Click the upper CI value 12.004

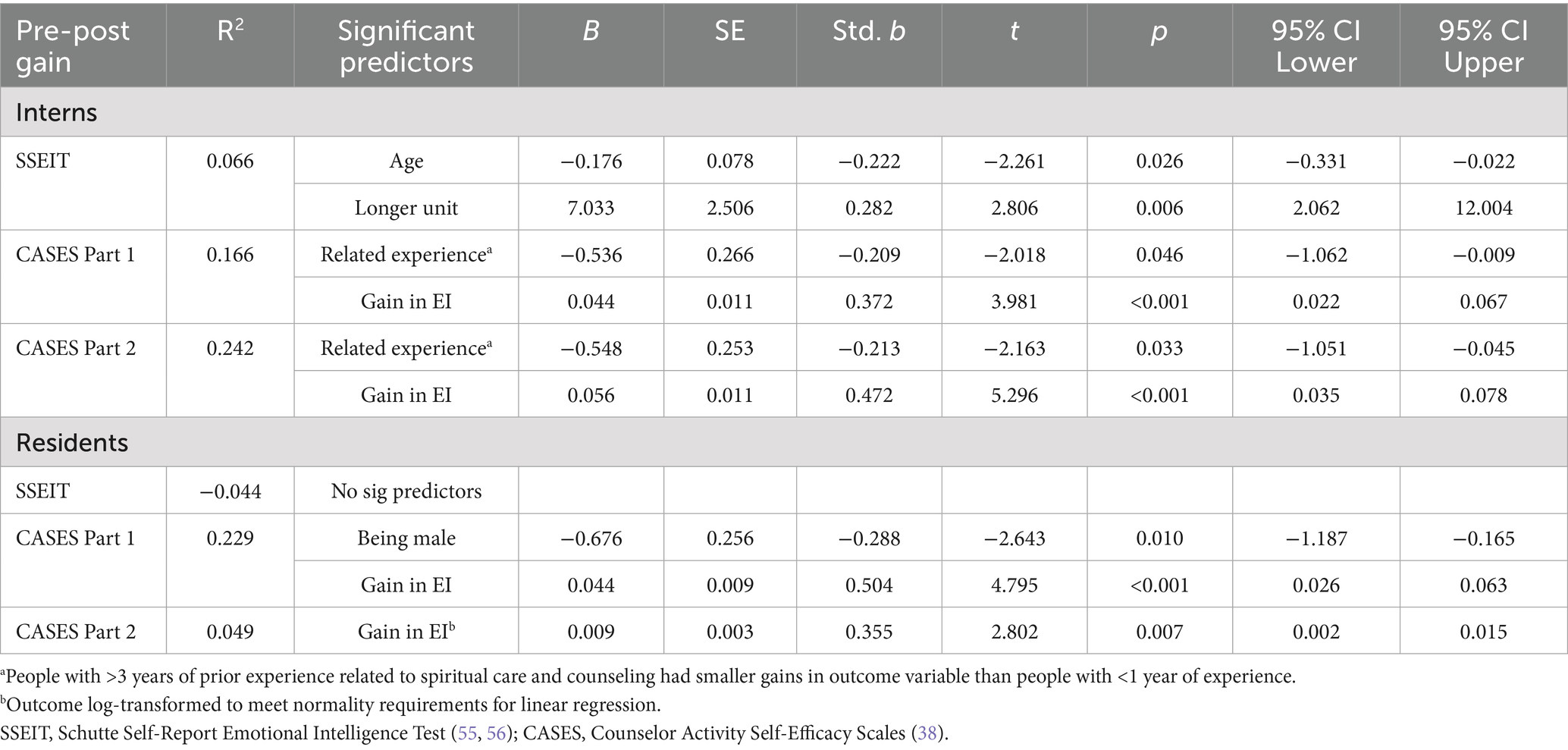point(1483,209)
